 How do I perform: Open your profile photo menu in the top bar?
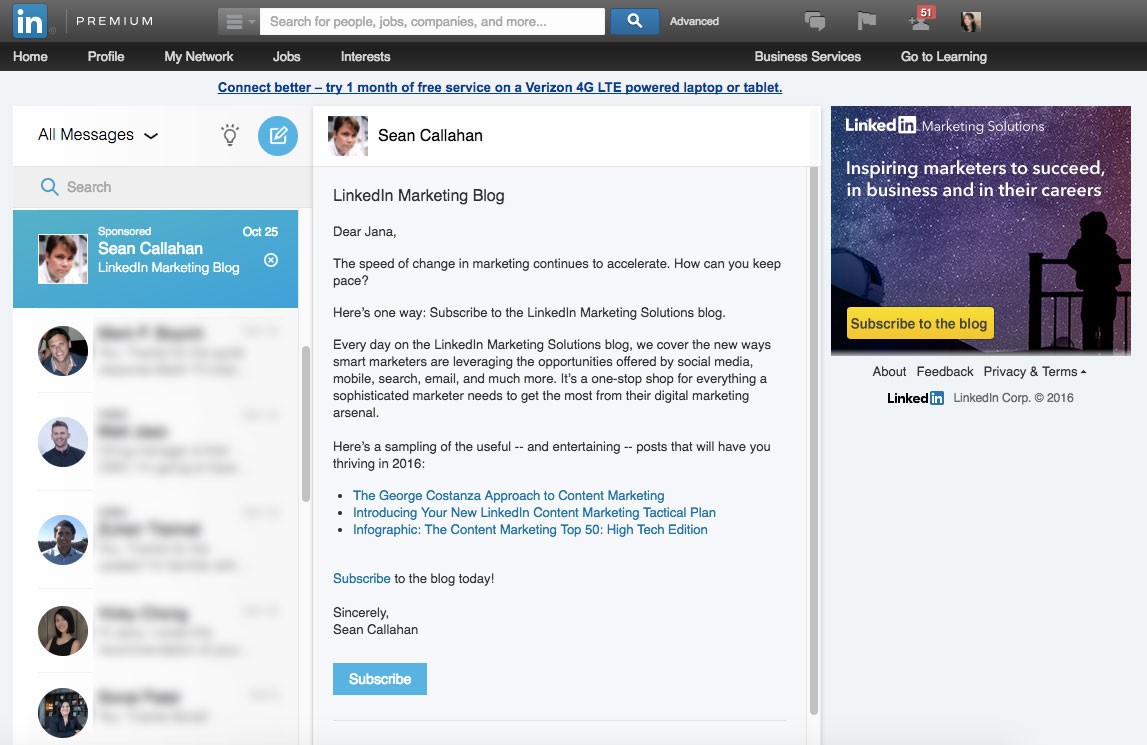pos(968,20)
